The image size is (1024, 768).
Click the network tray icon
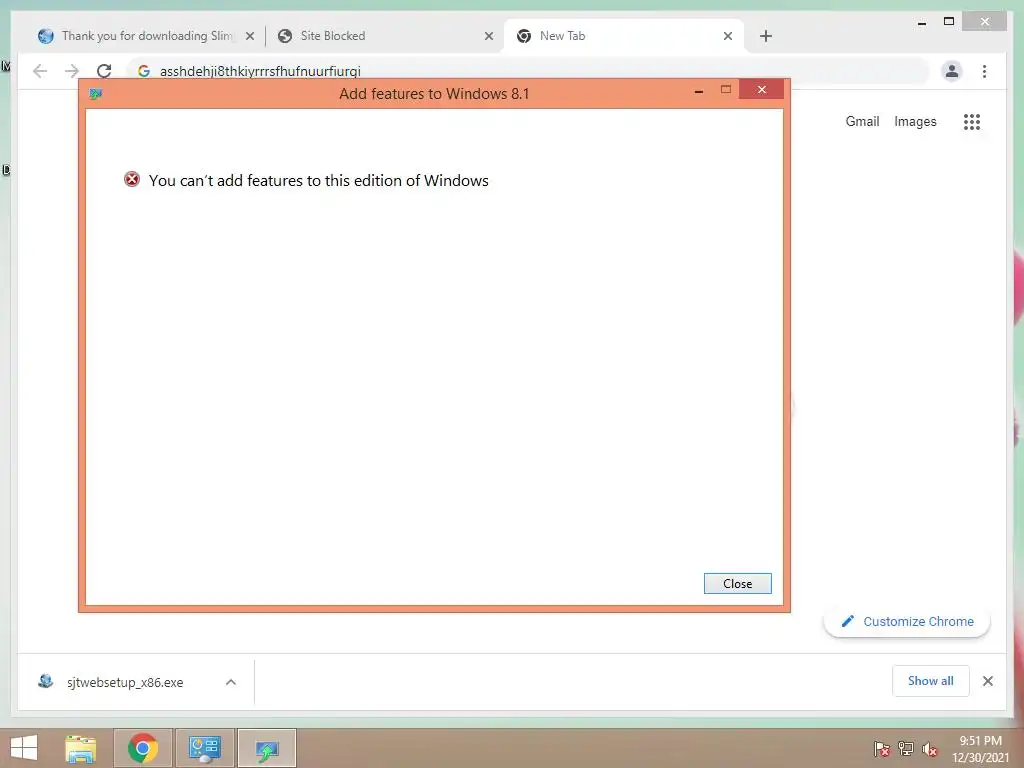pyautogui.click(x=906, y=748)
